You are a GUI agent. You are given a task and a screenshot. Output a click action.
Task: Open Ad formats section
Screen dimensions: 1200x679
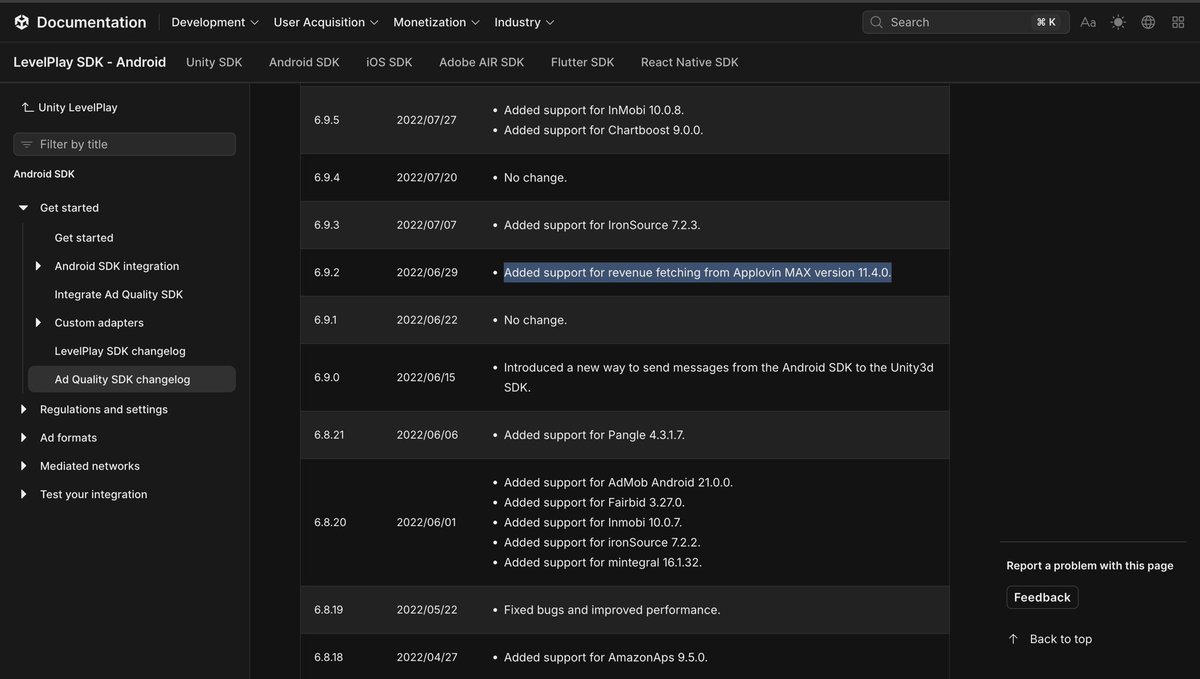pyautogui.click(x=68, y=438)
